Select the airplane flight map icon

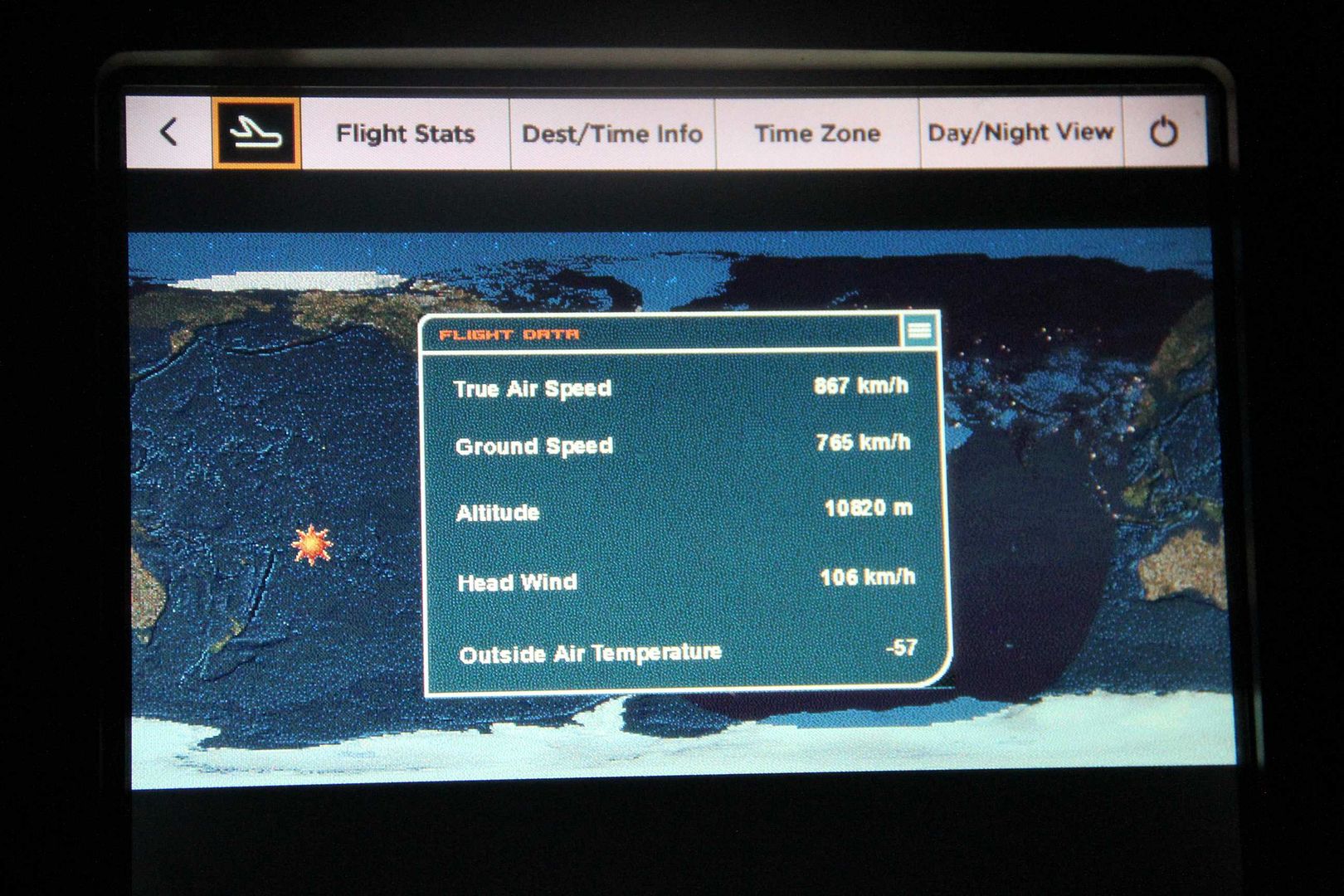click(256, 133)
